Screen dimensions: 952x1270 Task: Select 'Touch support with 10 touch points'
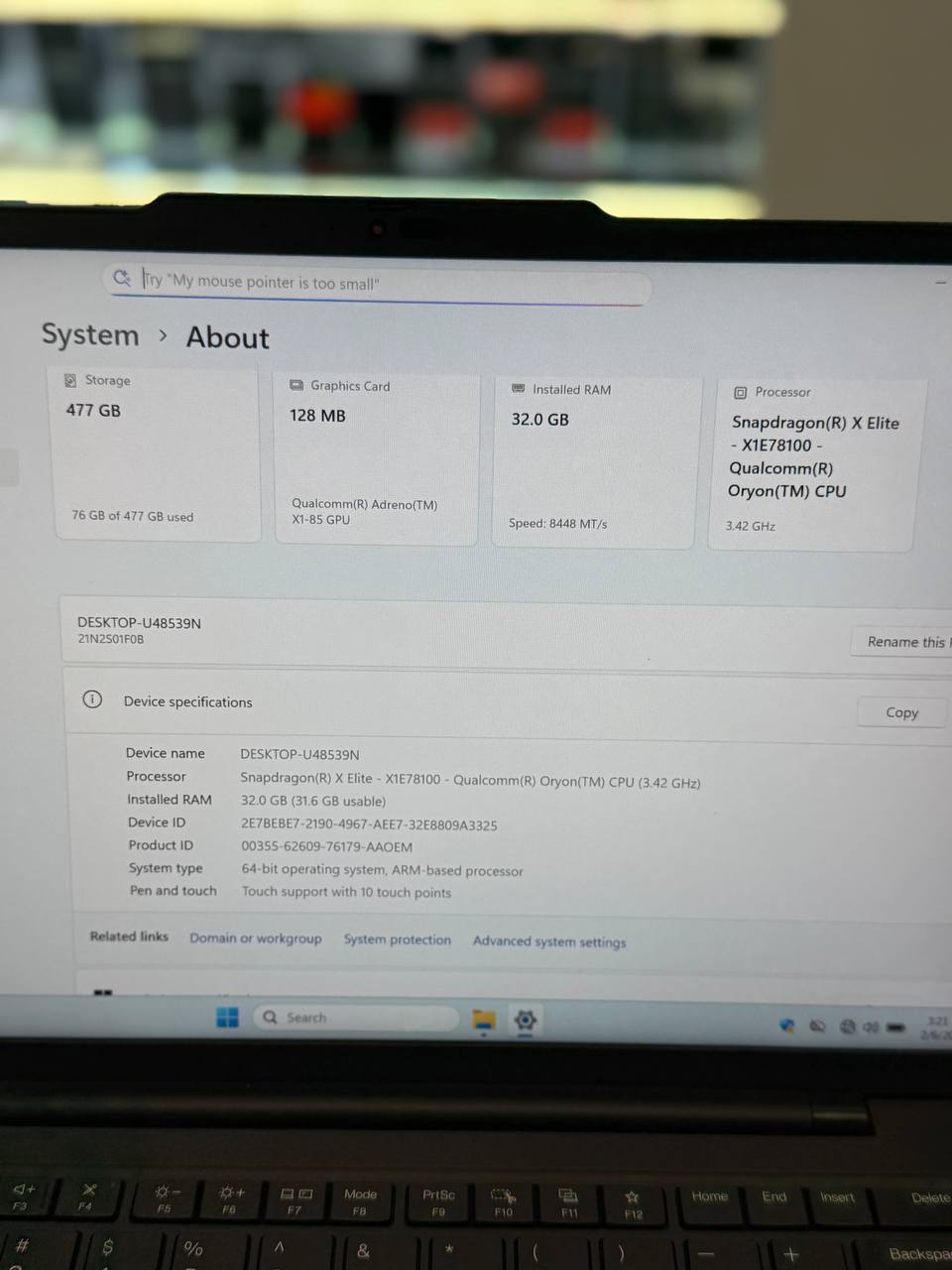(x=346, y=892)
